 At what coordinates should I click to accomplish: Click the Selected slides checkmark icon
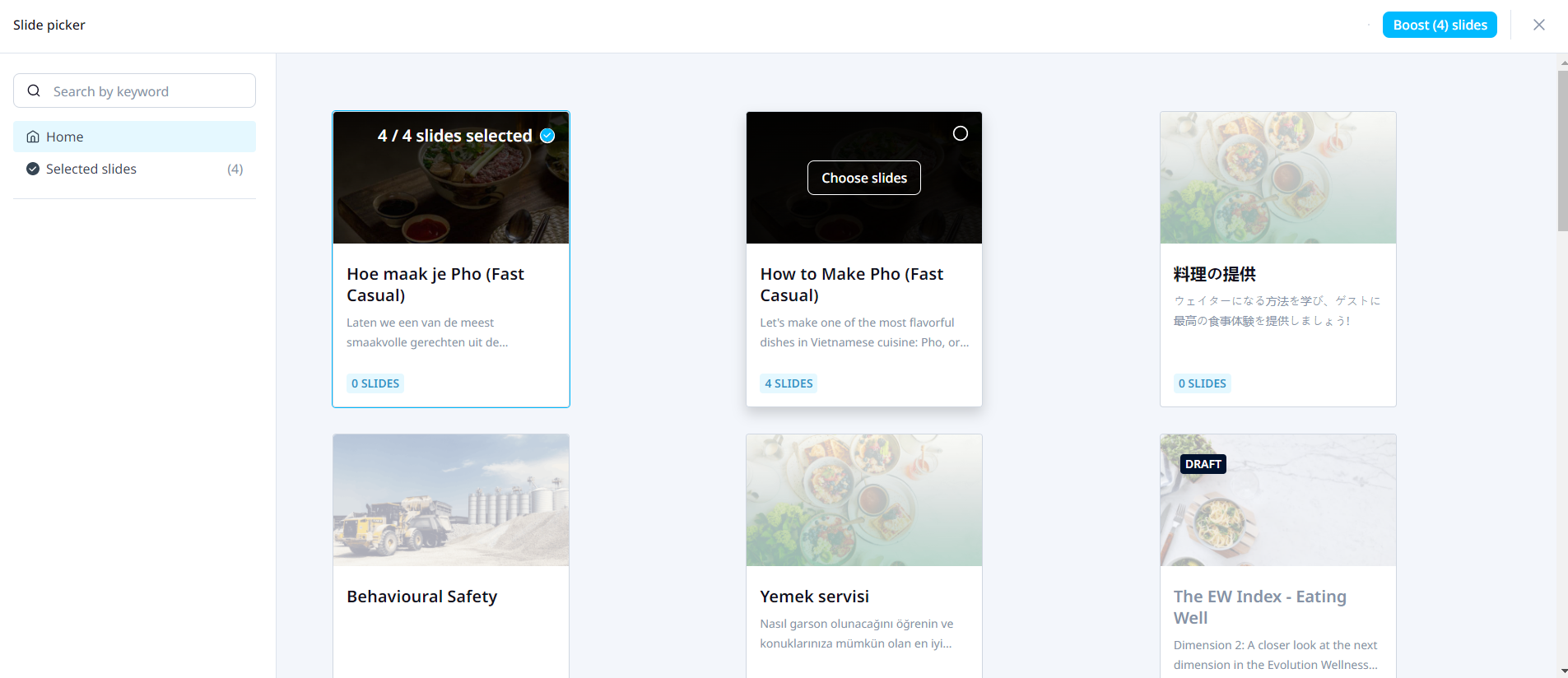[x=33, y=169]
